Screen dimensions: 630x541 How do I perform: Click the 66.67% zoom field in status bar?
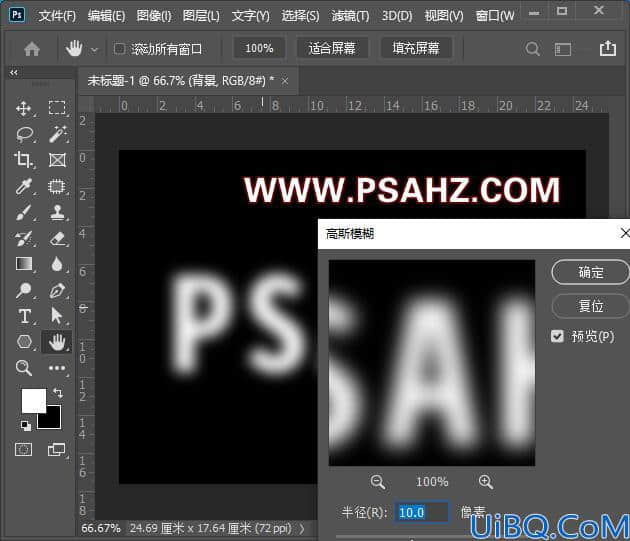pyautogui.click(x=101, y=528)
